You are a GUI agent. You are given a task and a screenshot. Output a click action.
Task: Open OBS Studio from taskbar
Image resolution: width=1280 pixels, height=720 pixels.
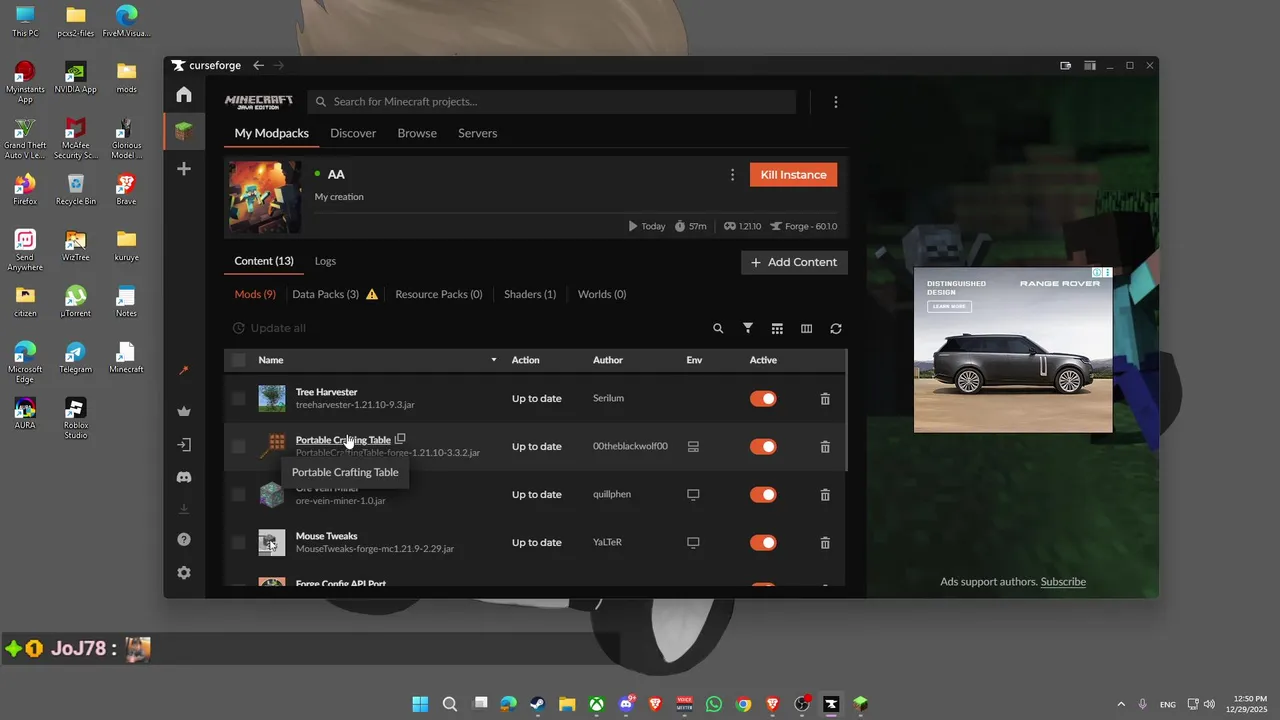point(802,704)
